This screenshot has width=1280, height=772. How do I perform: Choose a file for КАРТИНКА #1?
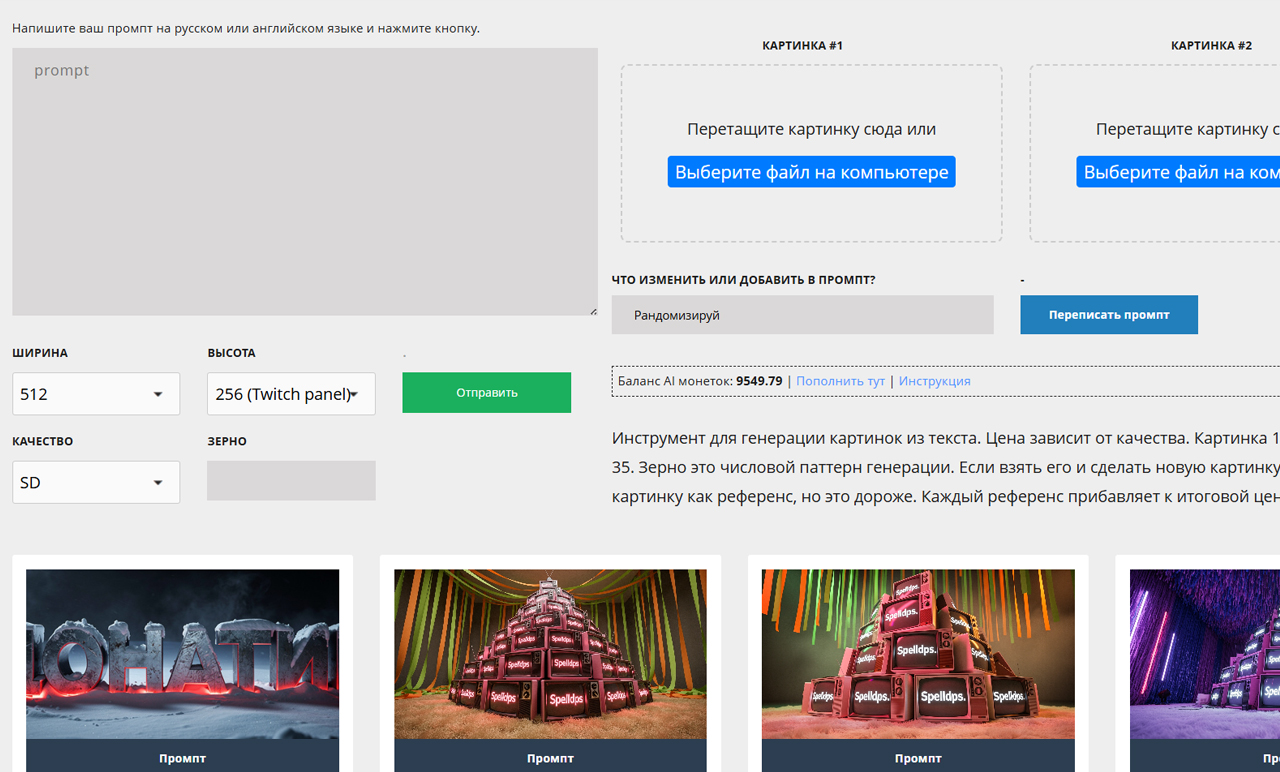coord(811,171)
